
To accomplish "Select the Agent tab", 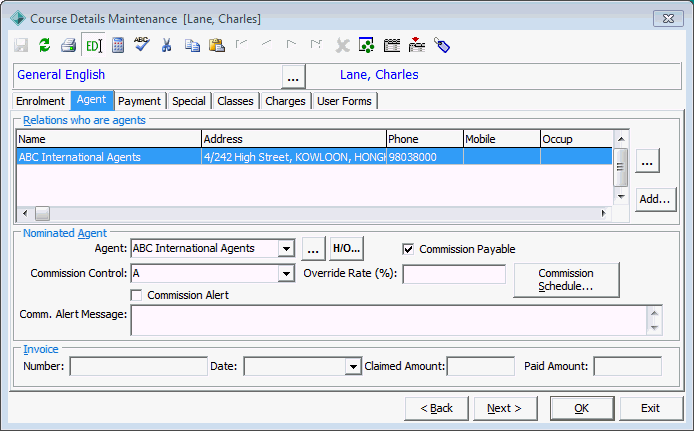I will coord(92,100).
